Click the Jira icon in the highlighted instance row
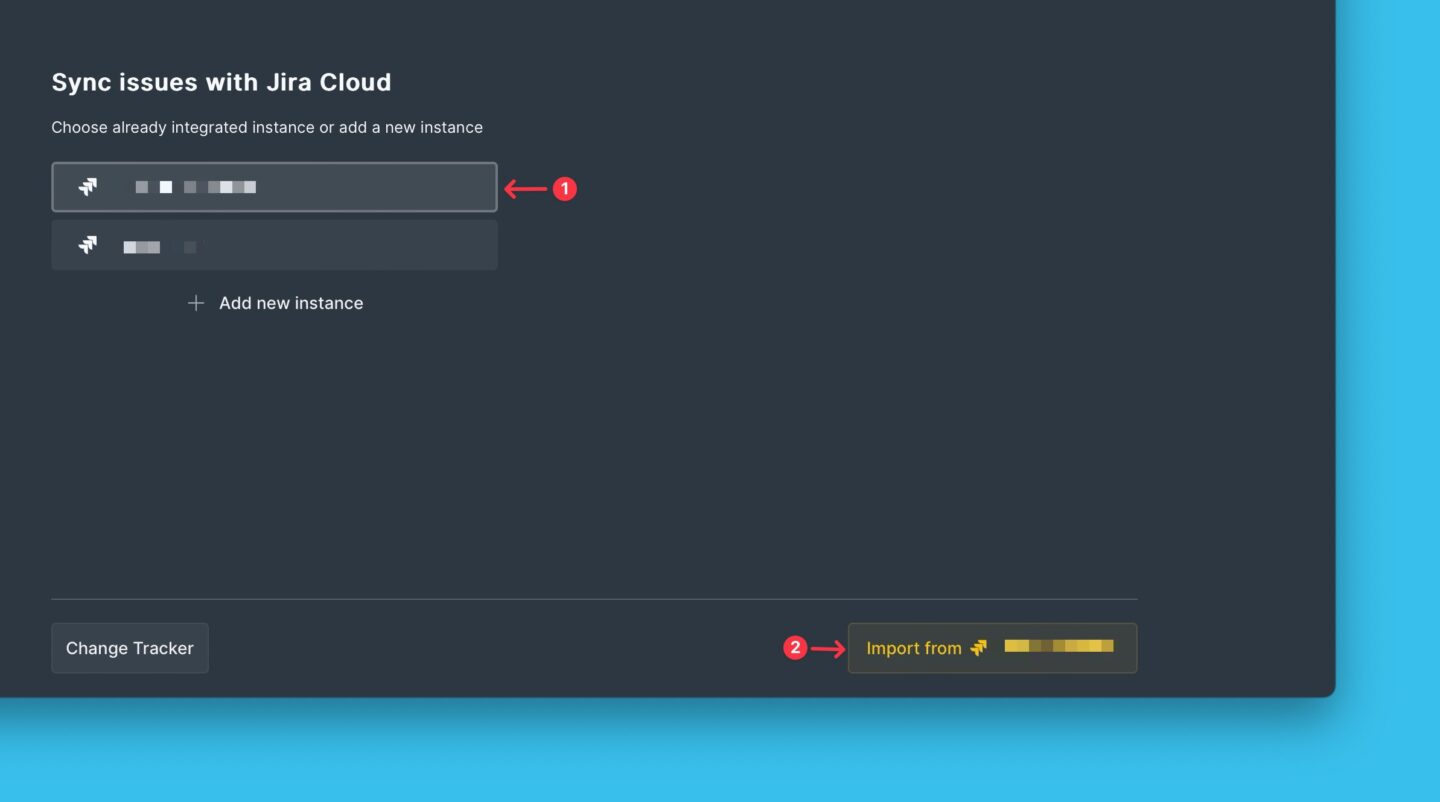 (88, 187)
